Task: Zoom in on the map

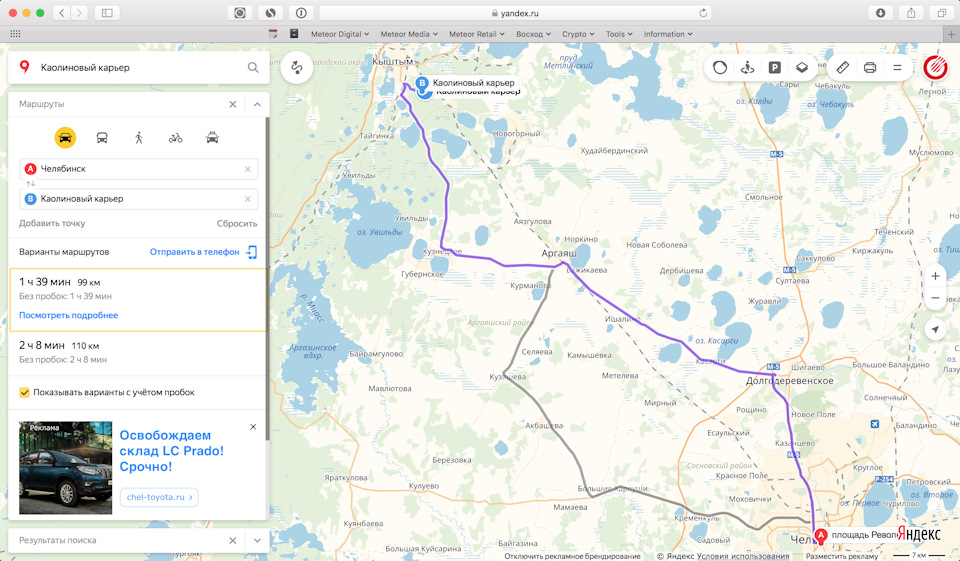Action: tap(936, 276)
